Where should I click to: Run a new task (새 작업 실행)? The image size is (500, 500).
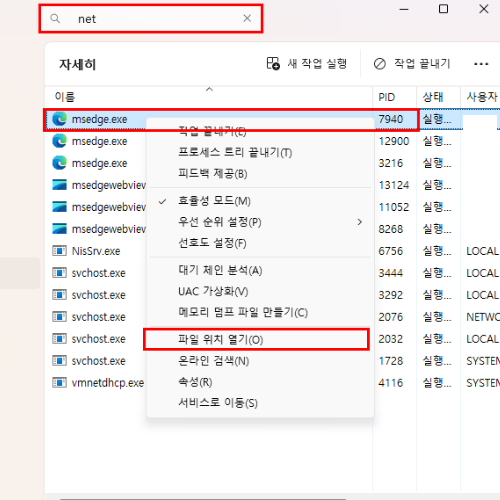click(x=307, y=63)
